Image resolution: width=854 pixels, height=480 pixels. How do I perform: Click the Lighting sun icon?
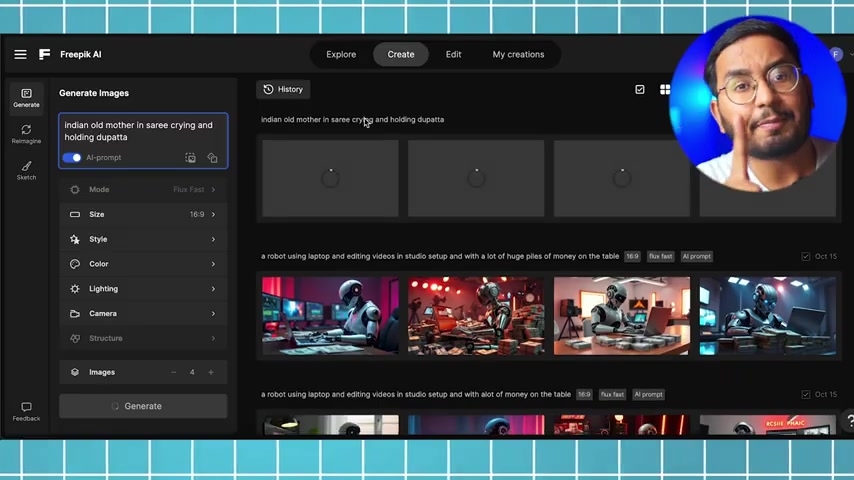pyautogui.click(x=75, y=289)
